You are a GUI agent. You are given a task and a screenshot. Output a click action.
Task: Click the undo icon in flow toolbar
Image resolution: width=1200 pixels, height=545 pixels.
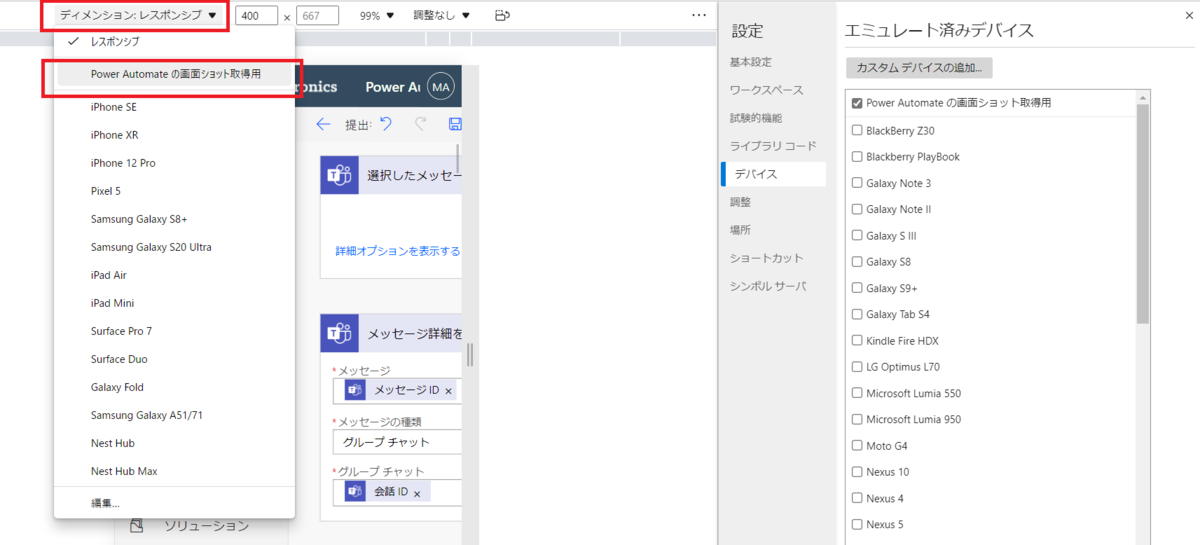(x=386, y=124)
